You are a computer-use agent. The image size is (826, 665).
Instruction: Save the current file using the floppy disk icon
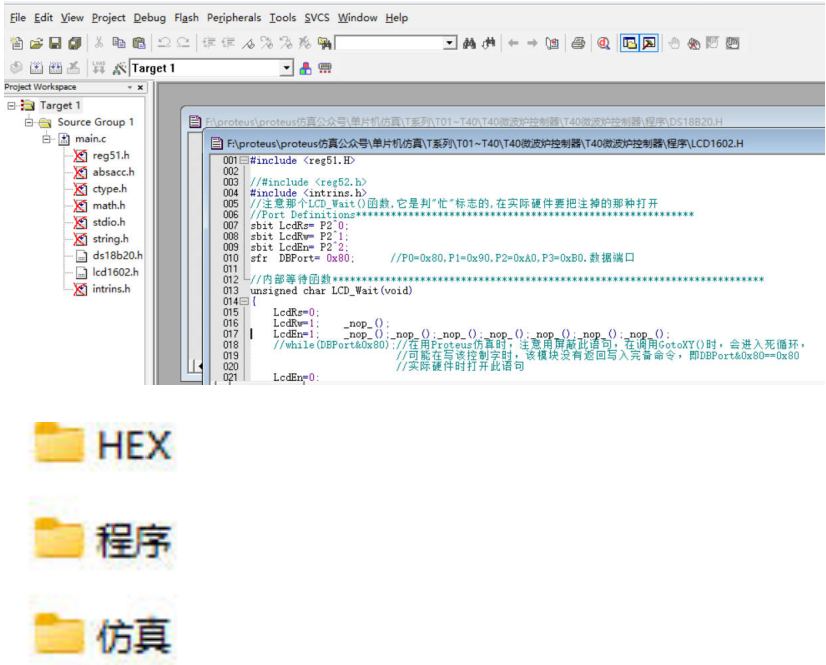[55, 43]
